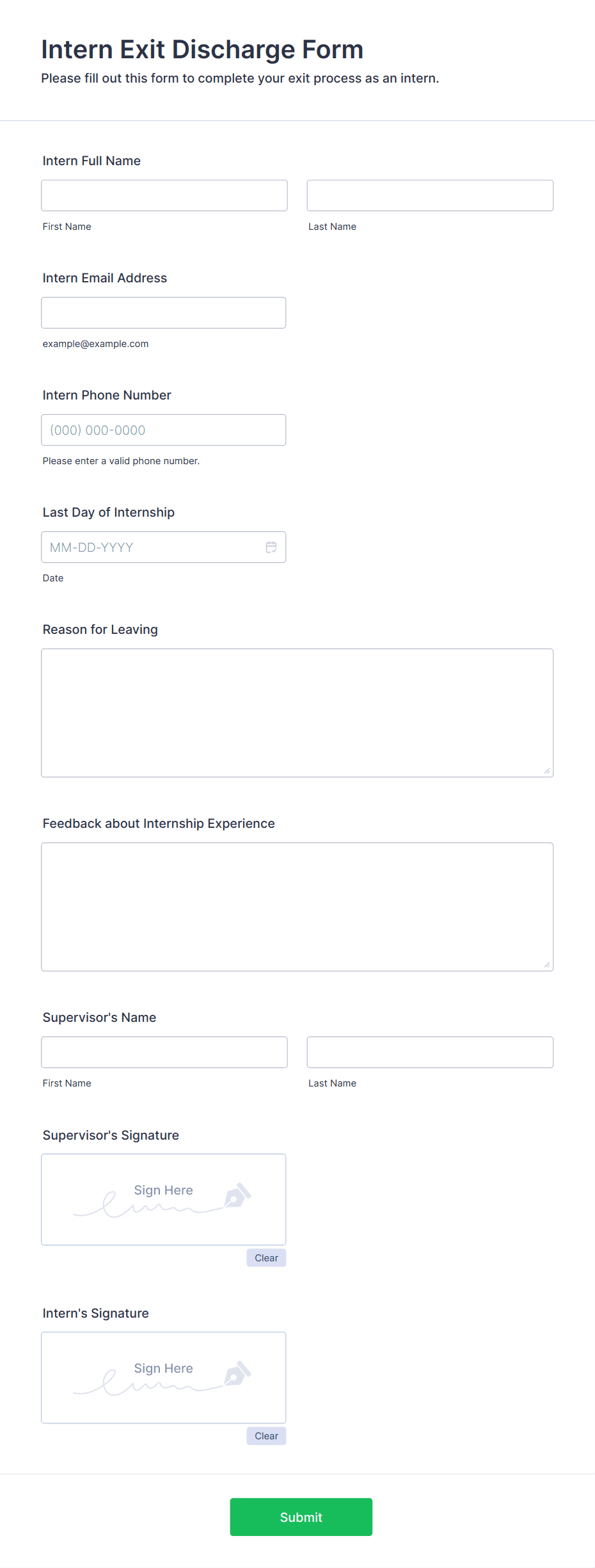The width and height of the screenshot is (595, 1568).
Task: Clear the Intern's Signature
Action: click(266, 1435)
